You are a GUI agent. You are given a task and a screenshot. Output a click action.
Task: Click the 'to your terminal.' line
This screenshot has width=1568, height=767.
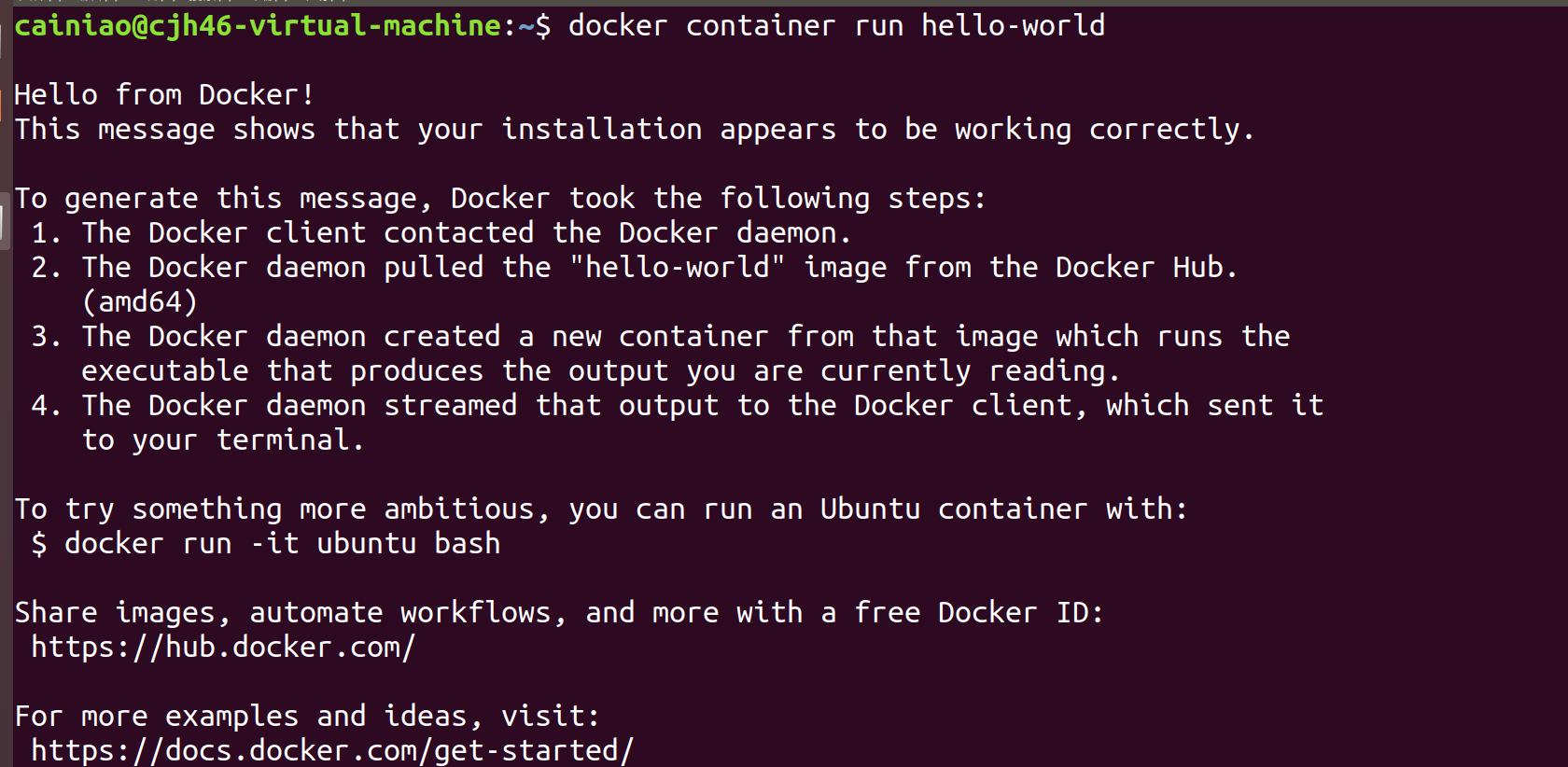pos(222,440)
